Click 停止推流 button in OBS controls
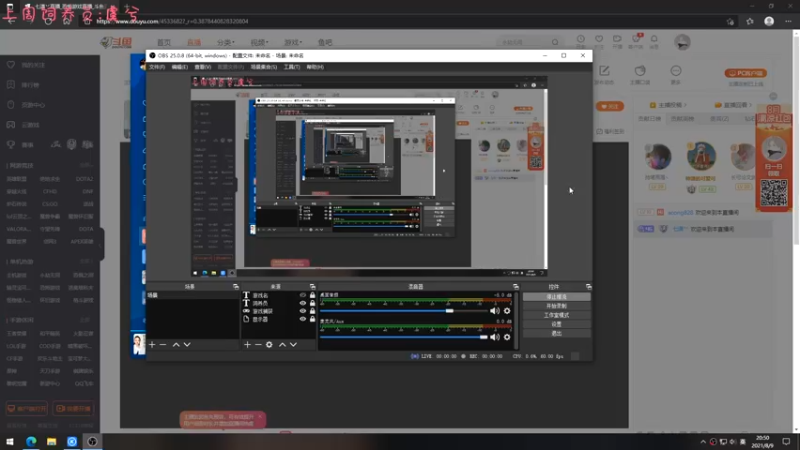 (556, 296)
